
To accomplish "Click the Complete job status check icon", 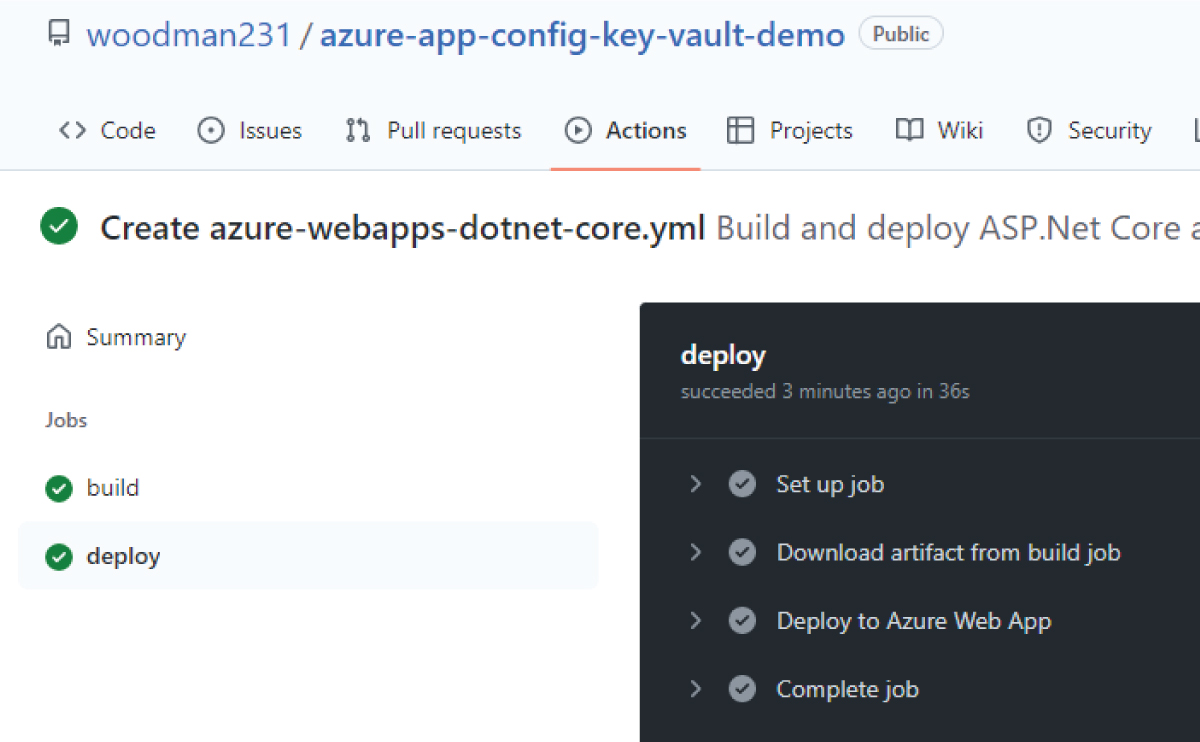I will [742, 689].
